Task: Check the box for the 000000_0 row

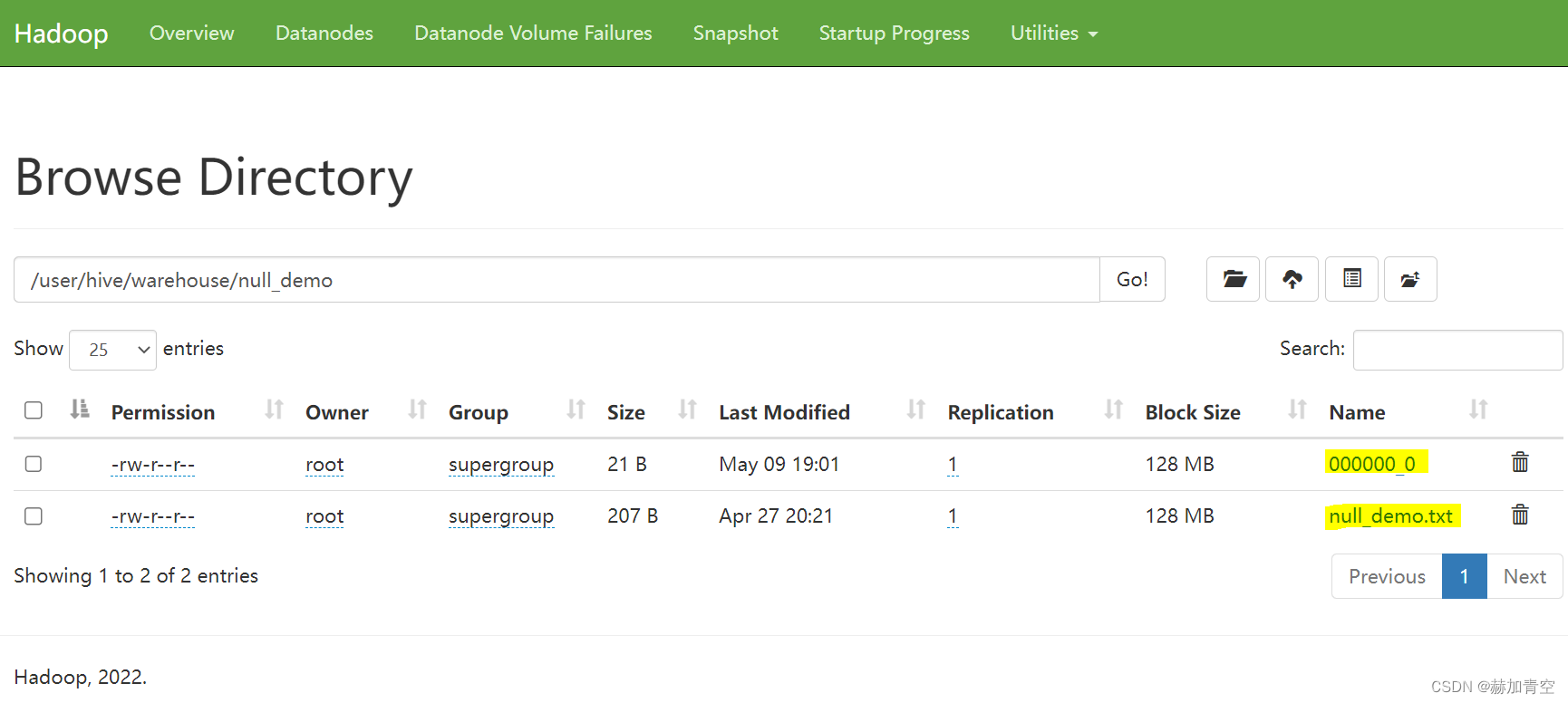Action: point(34,464)
